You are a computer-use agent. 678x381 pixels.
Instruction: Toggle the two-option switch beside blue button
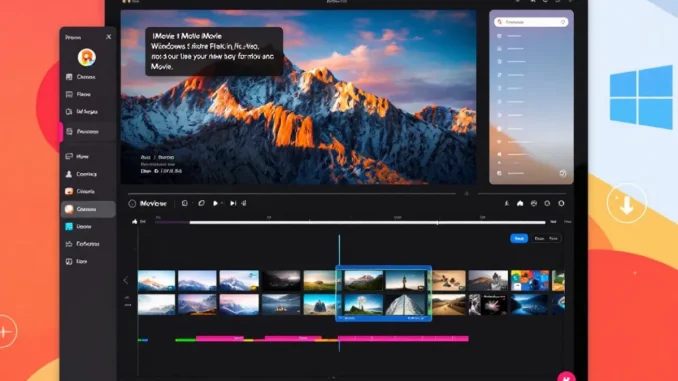click(x=546, y=238)
